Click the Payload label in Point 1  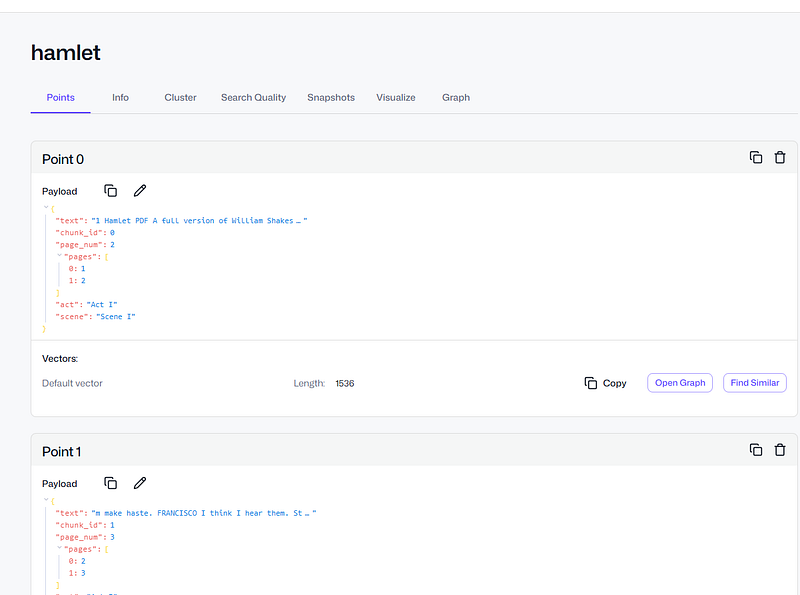[x=59, y=484]
